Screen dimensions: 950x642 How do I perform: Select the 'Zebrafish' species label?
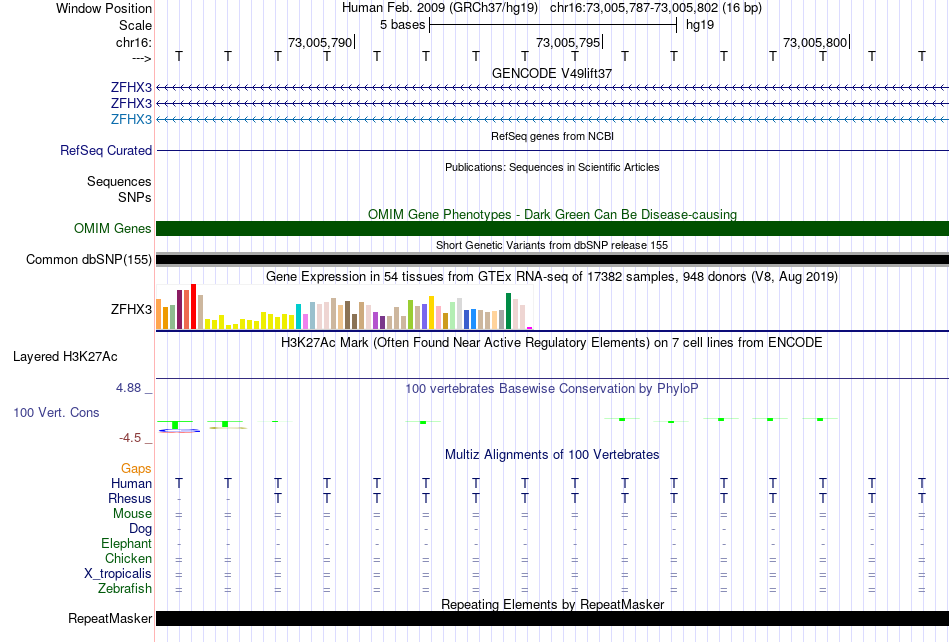click(x=125, y=588)
